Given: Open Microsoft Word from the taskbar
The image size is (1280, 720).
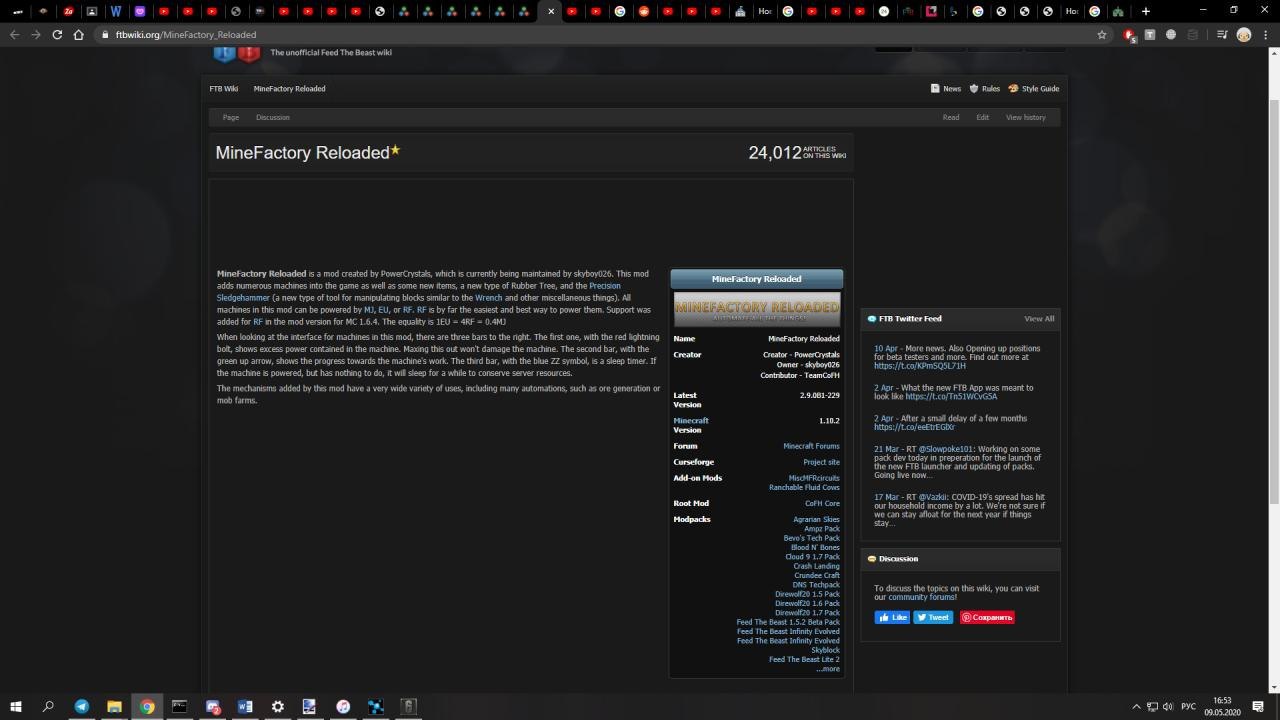Looking at the screenshot, I should click(245, 706).
